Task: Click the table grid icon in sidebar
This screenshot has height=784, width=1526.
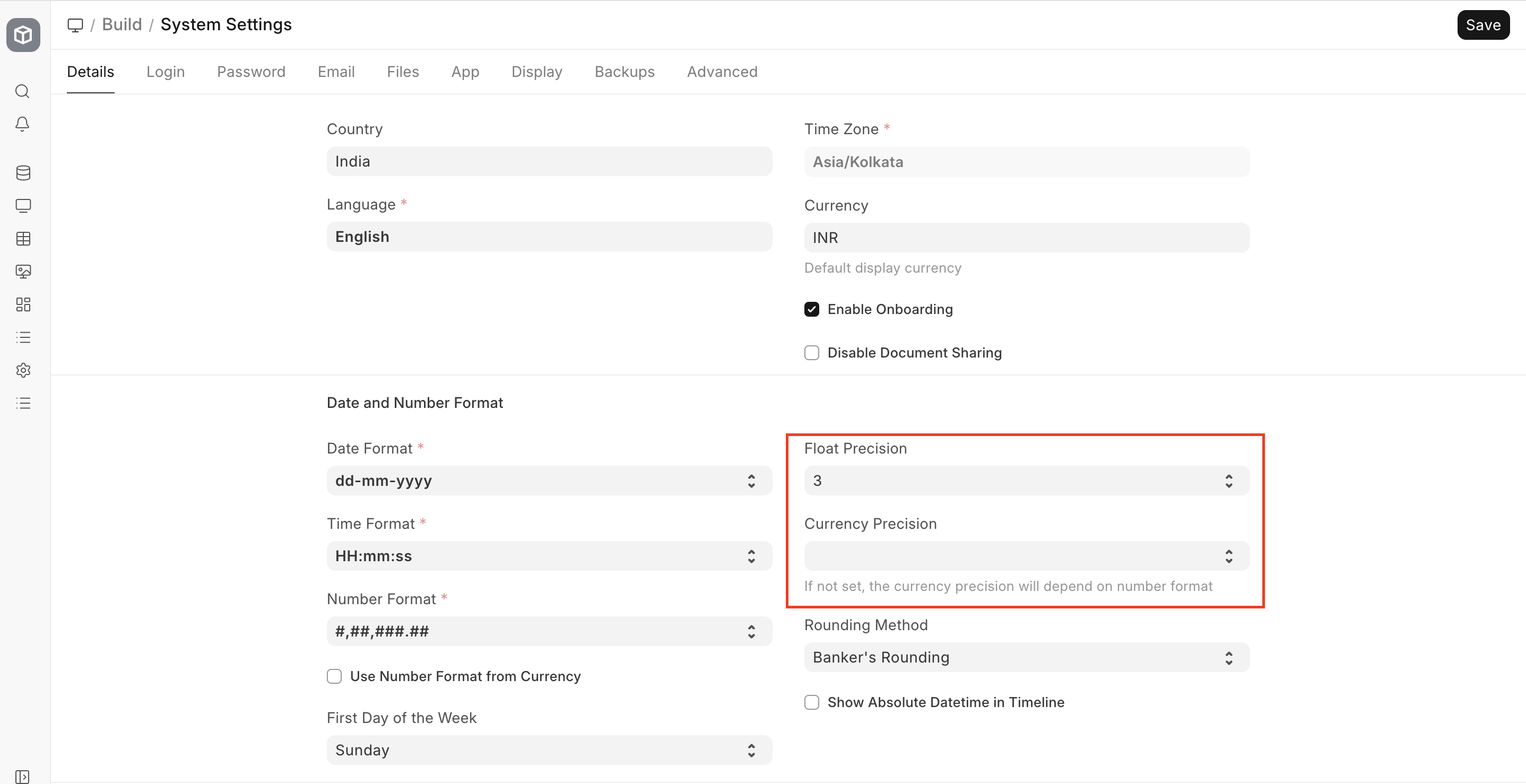Action: [23, 239]
